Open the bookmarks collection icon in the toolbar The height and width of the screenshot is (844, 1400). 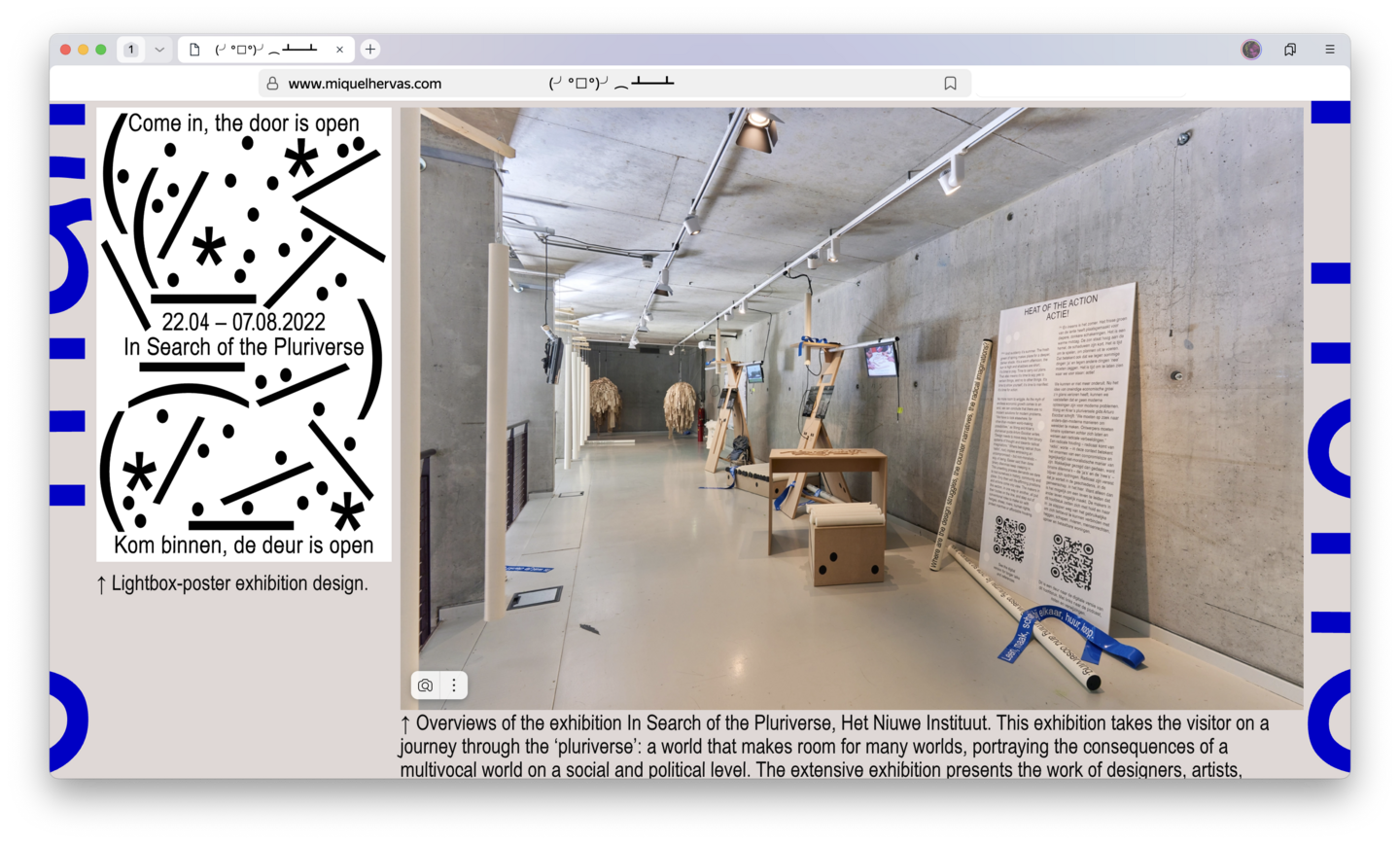point(1290,50)
